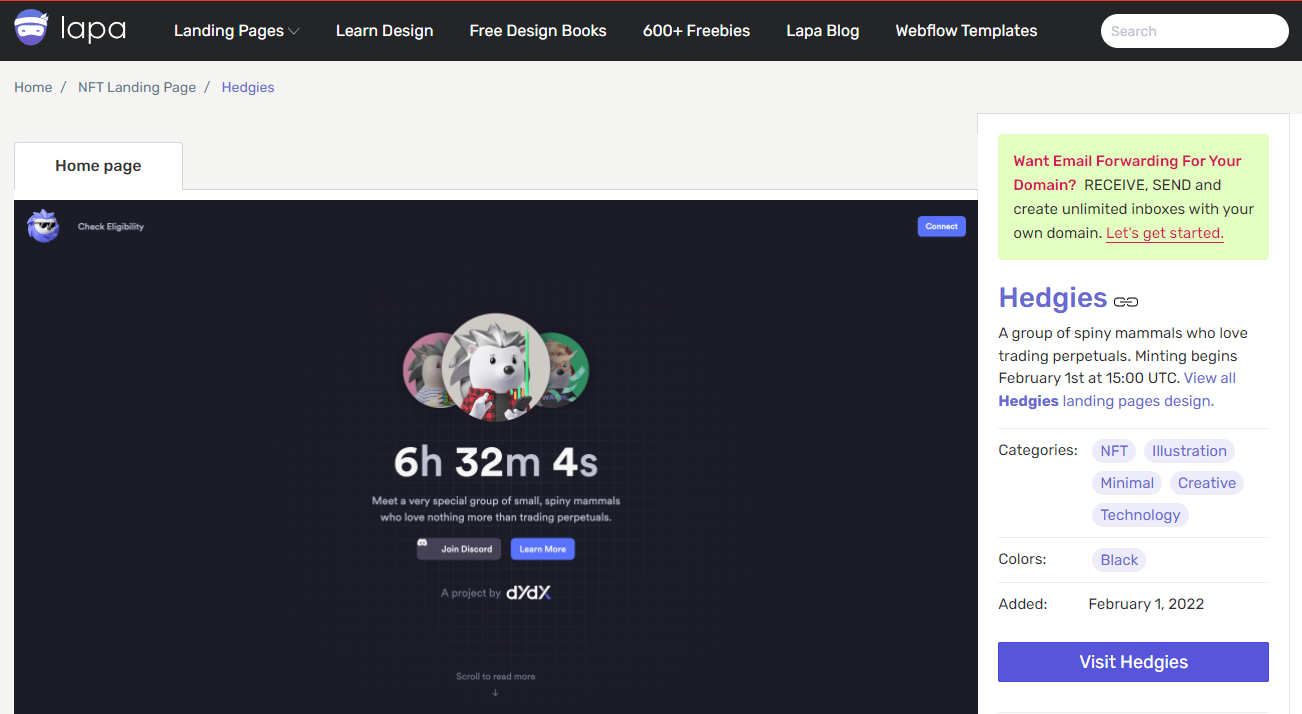This screenshot has height=714, width=1302.
Task: Go to Lapa Blog
Action: pyautogui.click(x=822, y=31)
